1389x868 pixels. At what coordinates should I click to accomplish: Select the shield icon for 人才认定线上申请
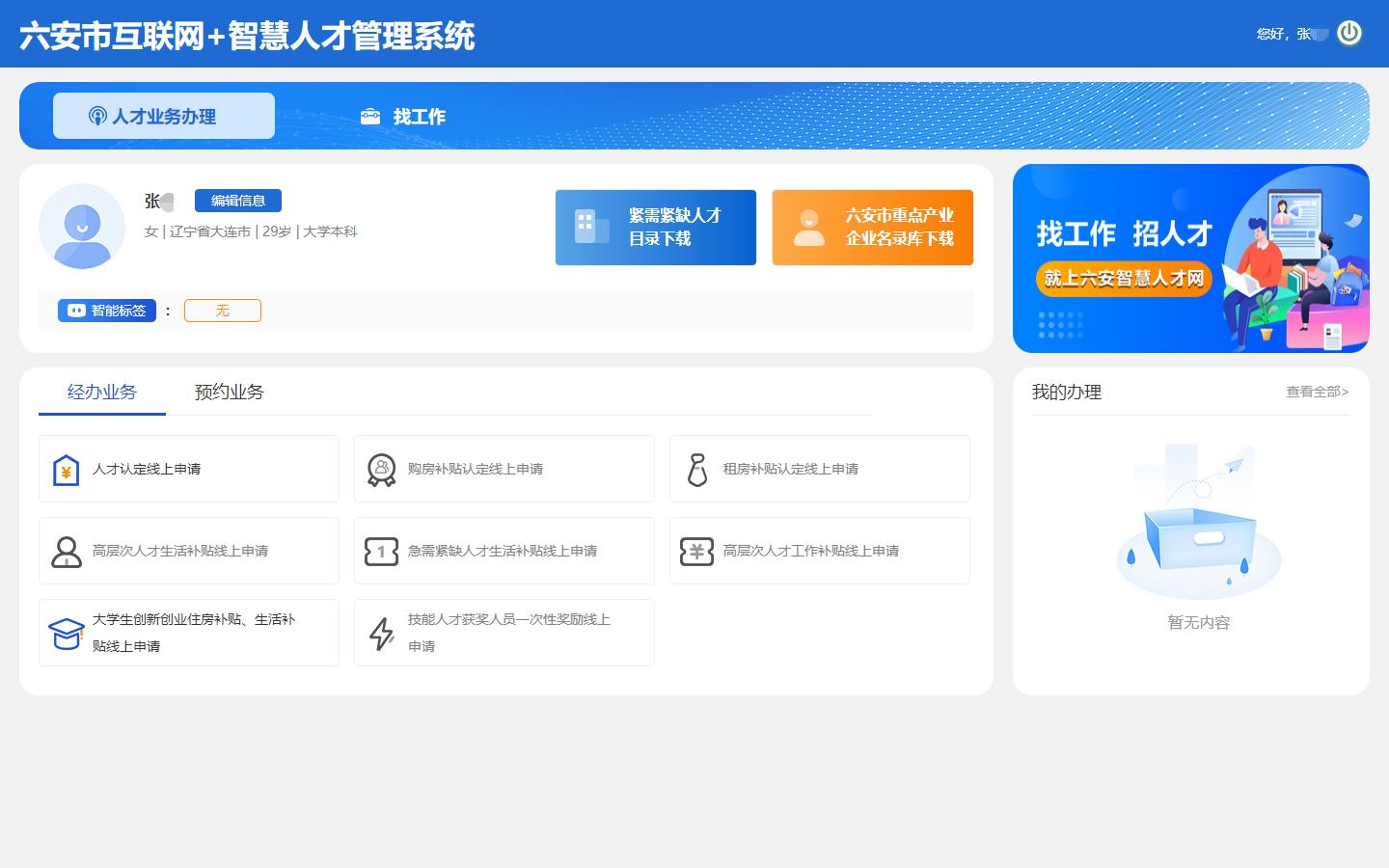click(x=66, y=470)
